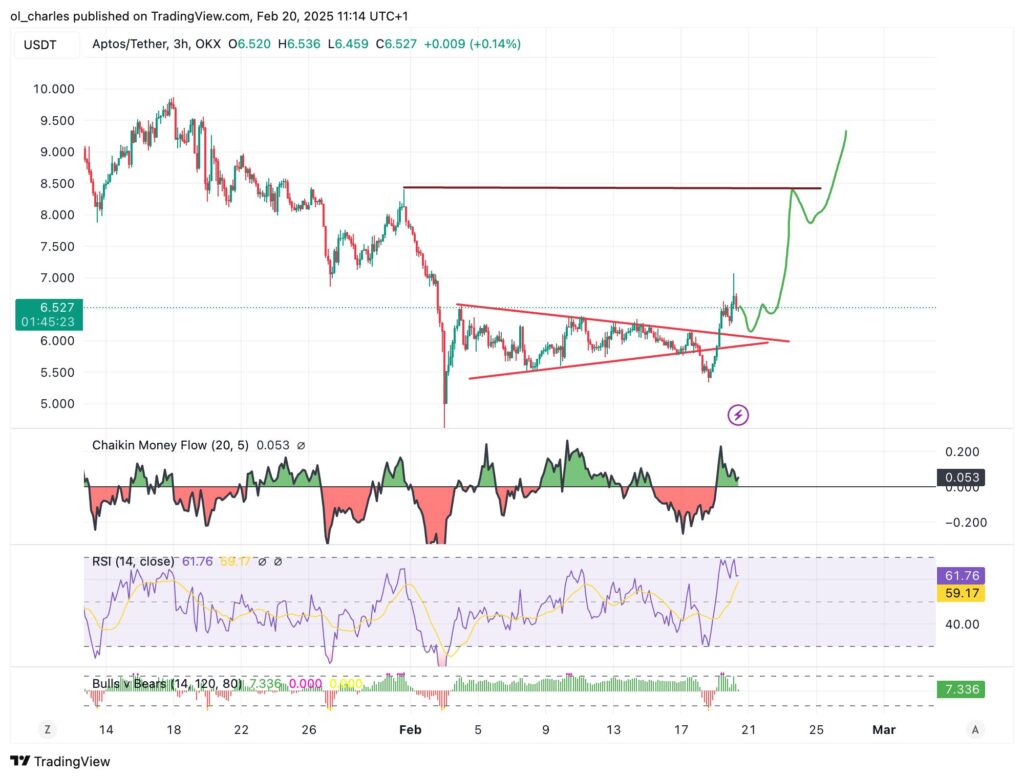The width and height of the screenshot is (1024, 779).
Task: Click the first ø symbol in RSI legend
Action: pos(262,562)
